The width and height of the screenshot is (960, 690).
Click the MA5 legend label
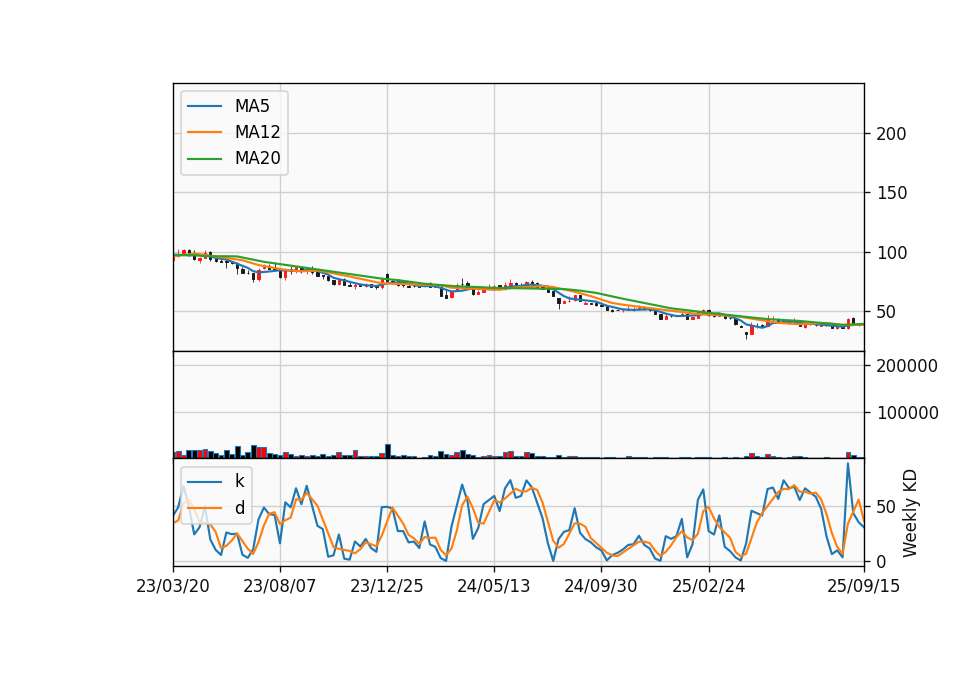point(252,106)
